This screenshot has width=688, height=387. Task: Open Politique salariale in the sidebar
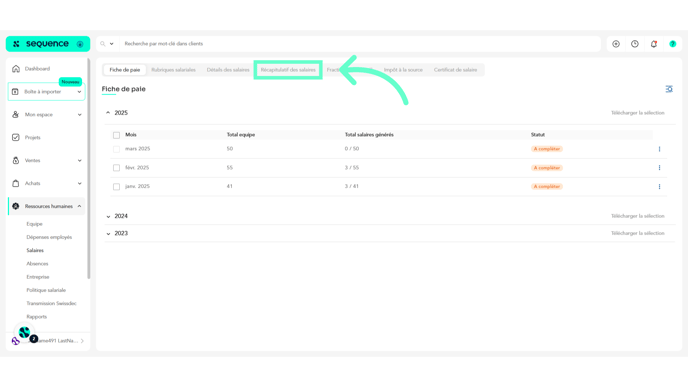(x=46, y=290)
